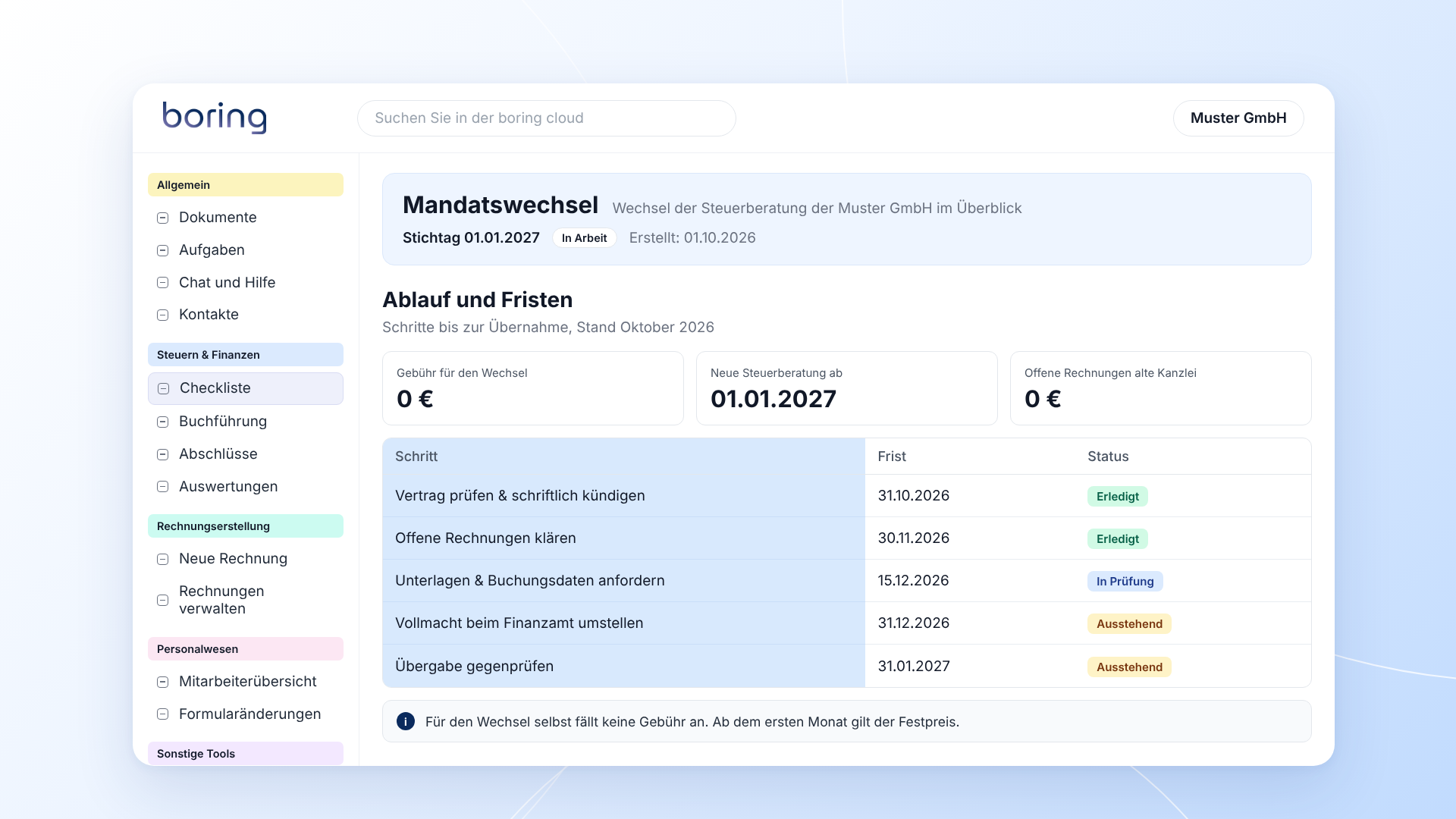Open Buchführung page
The width and height of the screenshot is (1456, 819).
tap(246, 422)
